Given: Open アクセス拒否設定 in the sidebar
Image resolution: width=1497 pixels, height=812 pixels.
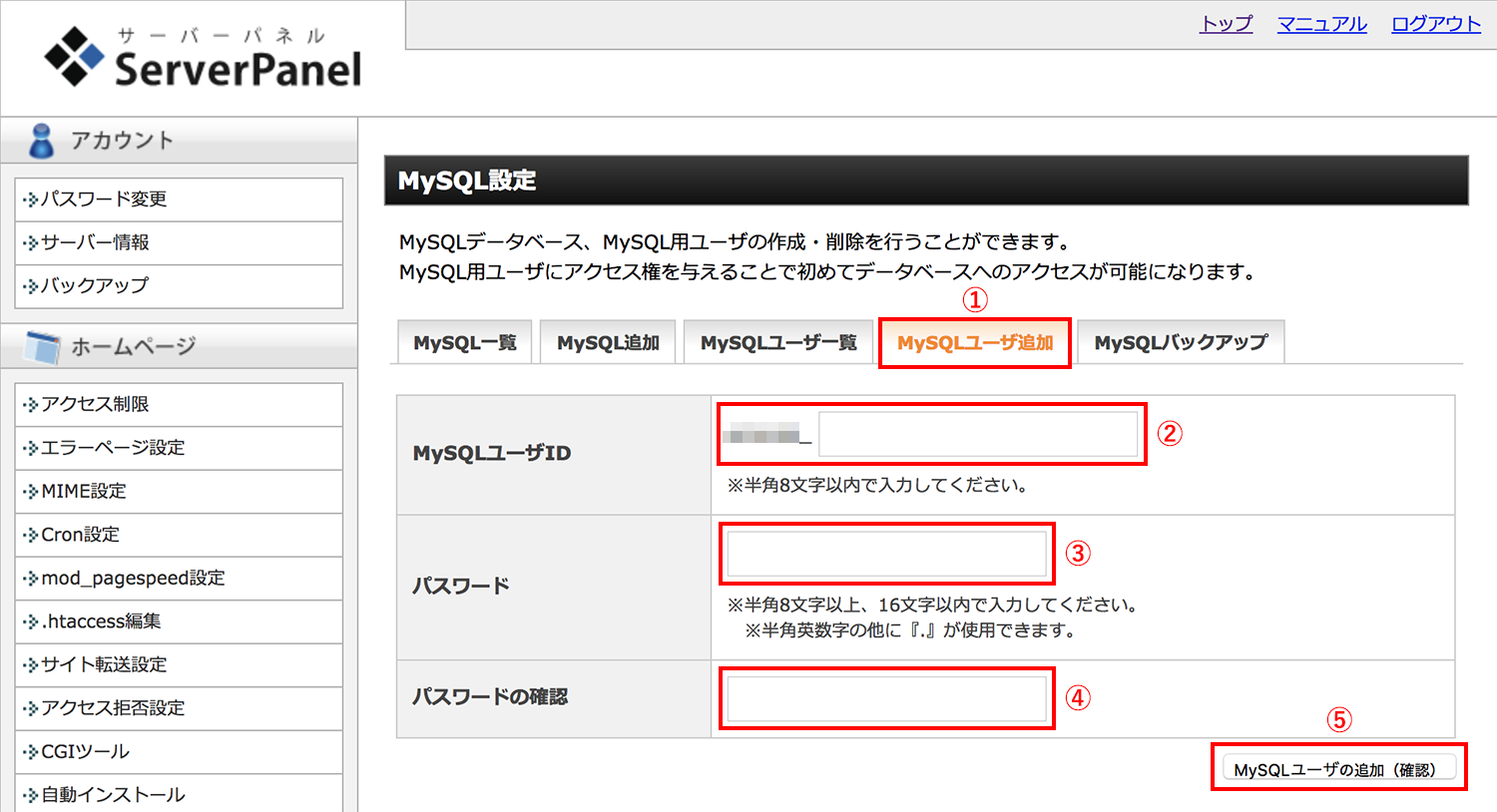Looking at the screenshot, I should 180,708.
